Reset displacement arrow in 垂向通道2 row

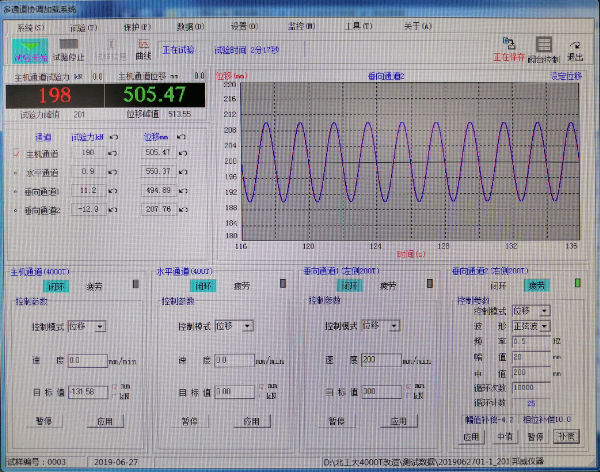click(x=183, y=209)
